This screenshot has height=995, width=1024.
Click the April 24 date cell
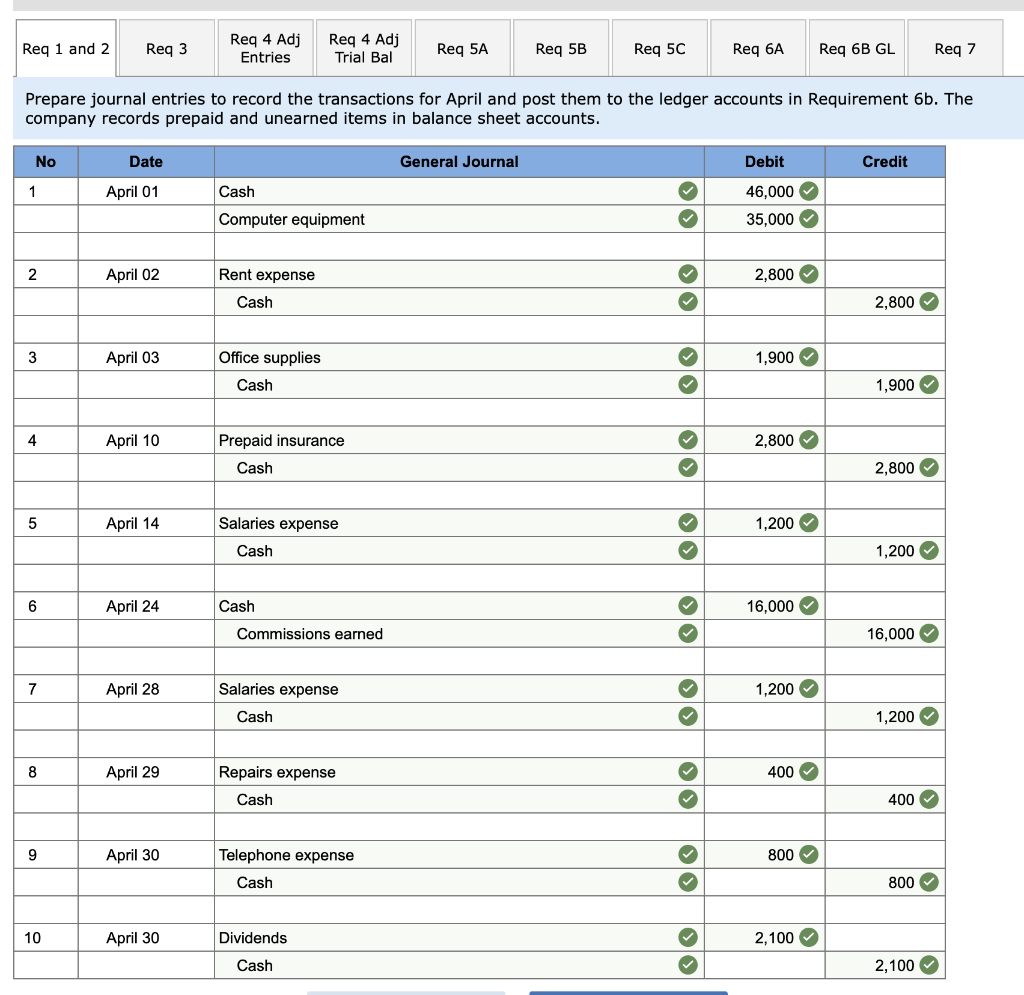[146, 606]
